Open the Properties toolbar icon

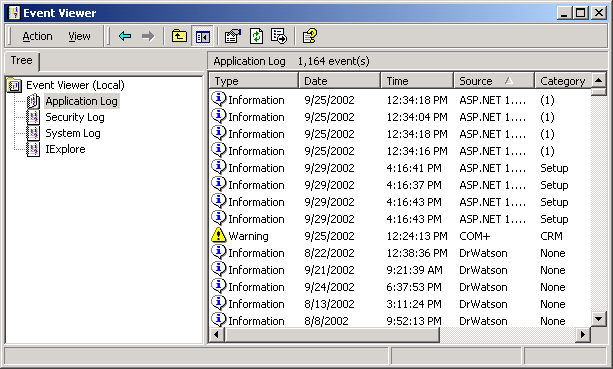(x=233, y=36)
